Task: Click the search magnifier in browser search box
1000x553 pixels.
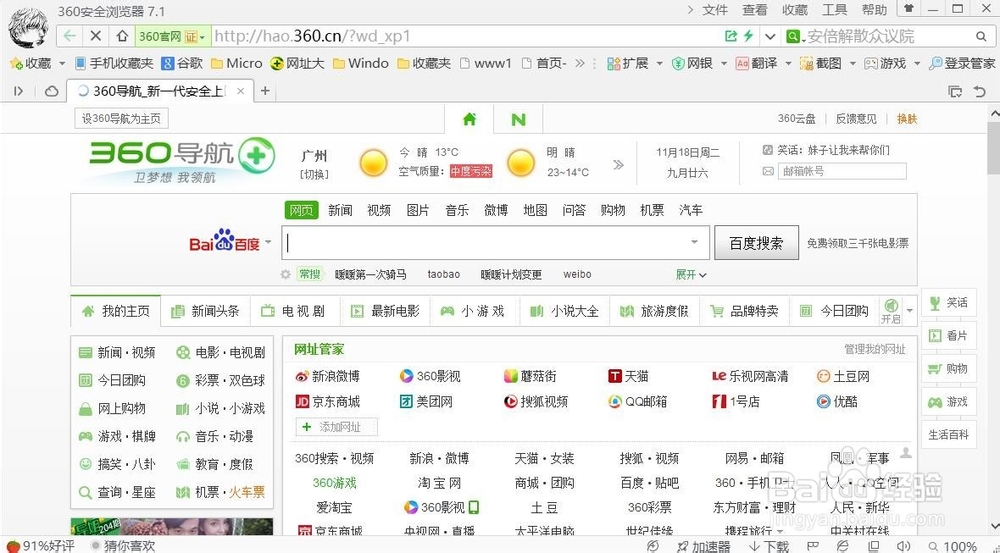Action: pos(981,36)
